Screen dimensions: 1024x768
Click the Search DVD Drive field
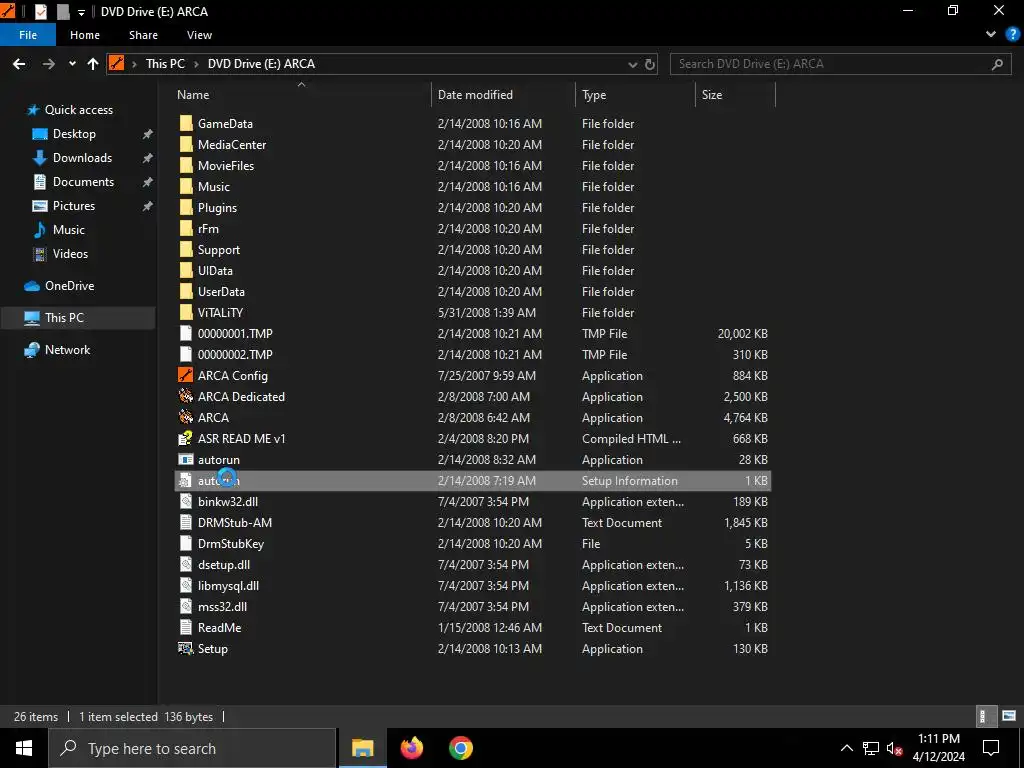point(839,64)
